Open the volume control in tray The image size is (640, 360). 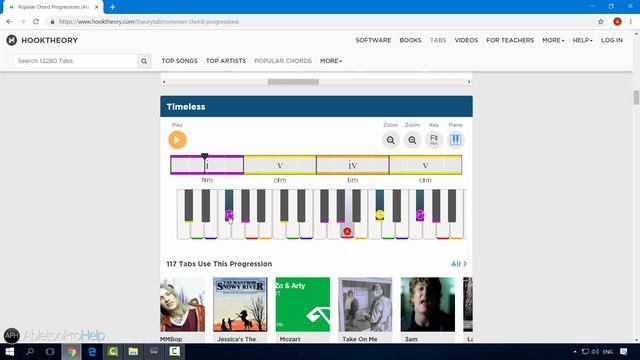[x=596, y=351]
